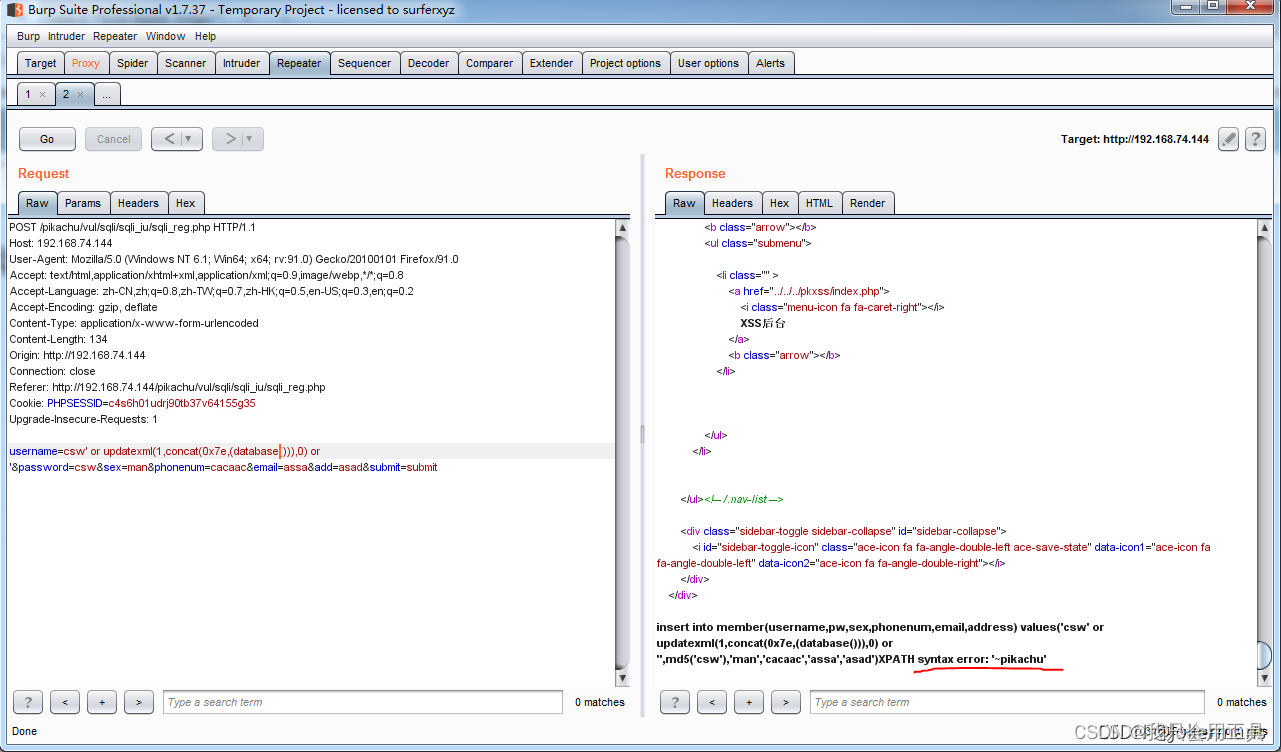The width and height of the screenshot is (1281, 752).
Task: Show the response HTML view
Action: pyautogui.click(x=819, y=203)
